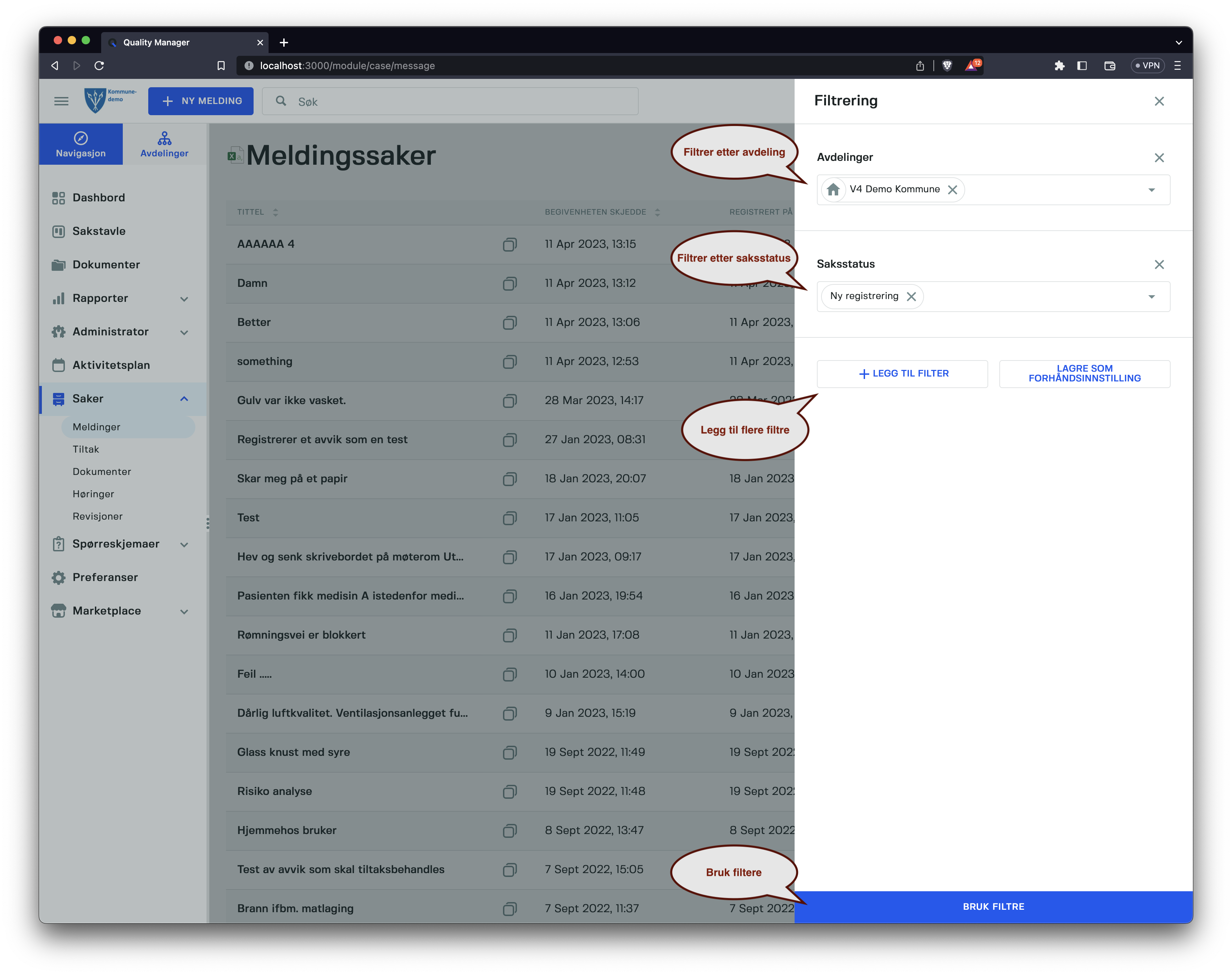Screen dimensions: 1232x975
Task: Open Sakstavle from sidebar
Action: 123,231
